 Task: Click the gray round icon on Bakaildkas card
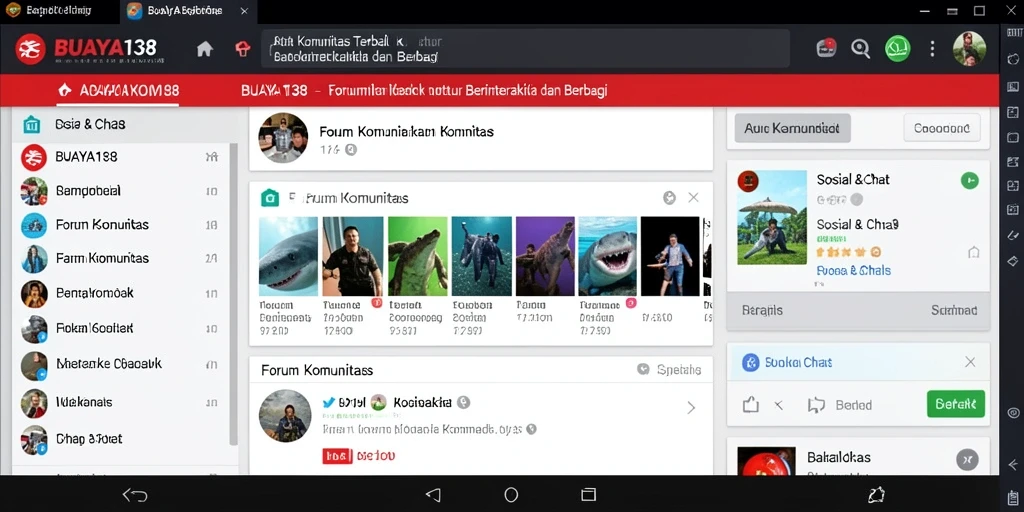click(x=967, y=460)
